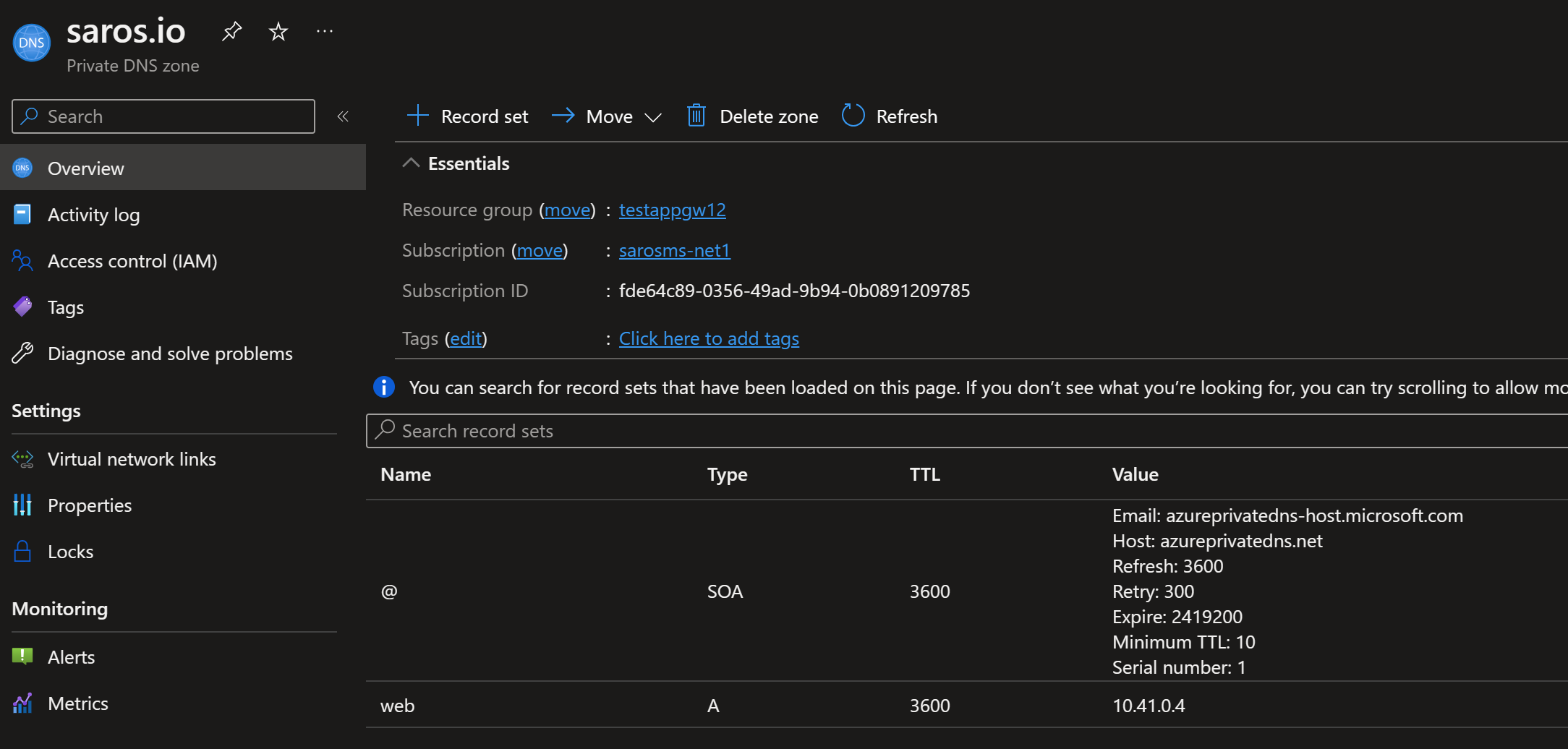Open the Overview menu item

183,168
